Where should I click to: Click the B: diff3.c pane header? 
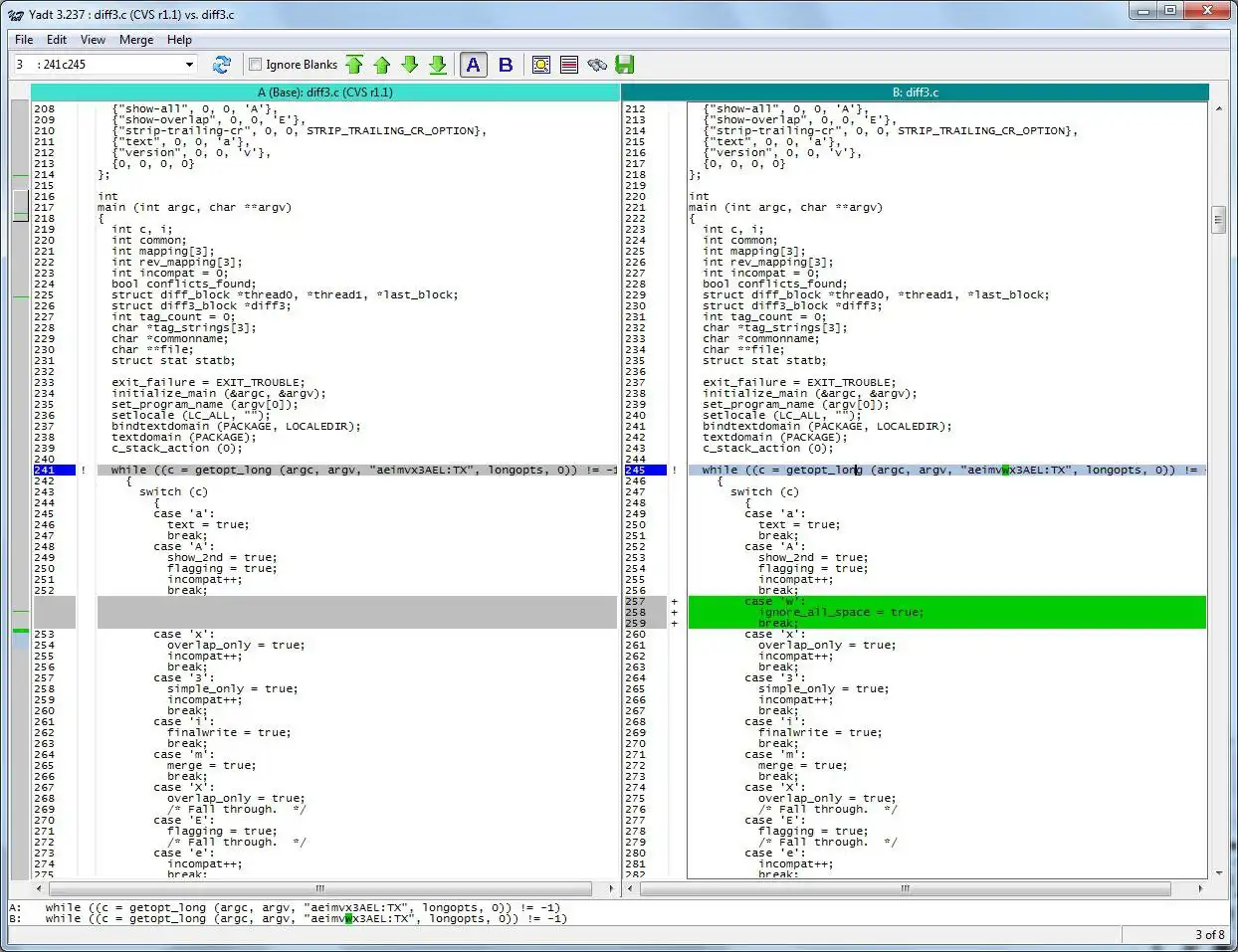click(x=915, y=93)
